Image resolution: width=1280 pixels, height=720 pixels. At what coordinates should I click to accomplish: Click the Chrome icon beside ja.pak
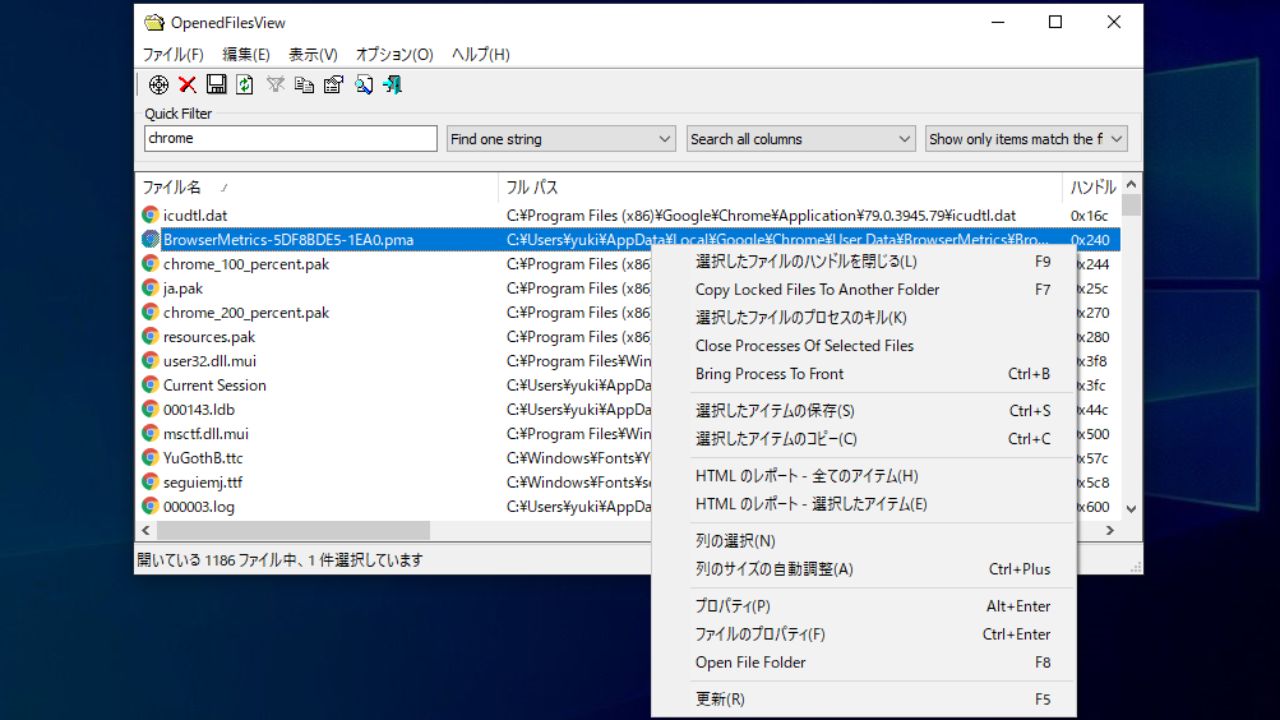tap(150, 288)
